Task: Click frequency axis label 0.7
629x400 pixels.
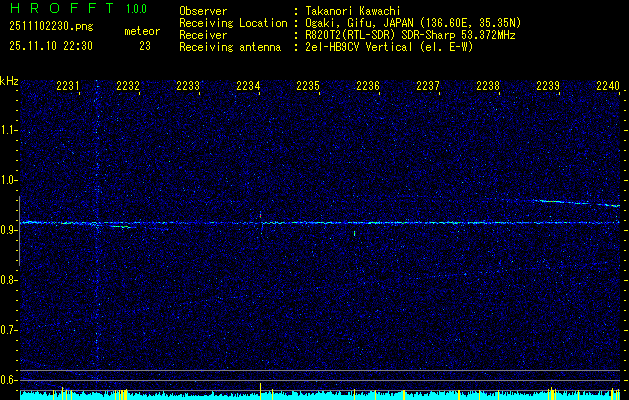Action: [x=8, y=330]
